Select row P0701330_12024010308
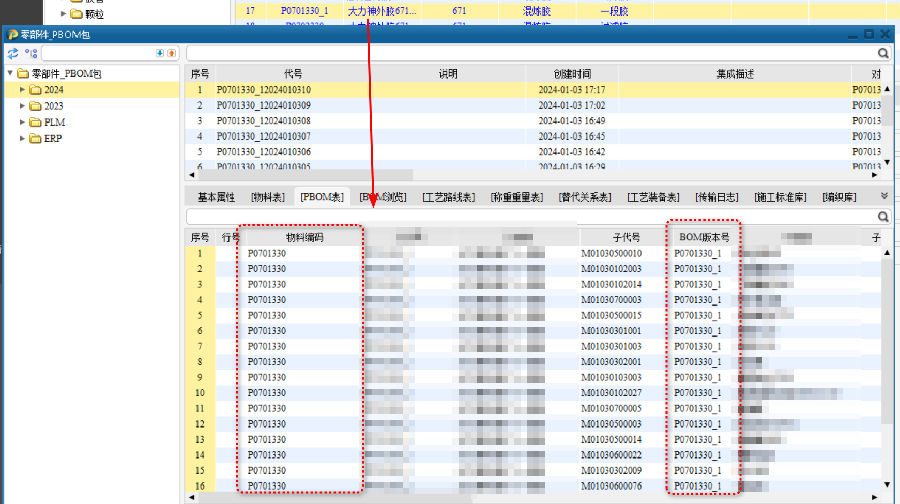Screen dimensions: 900x504 click(x=533, y=121)
